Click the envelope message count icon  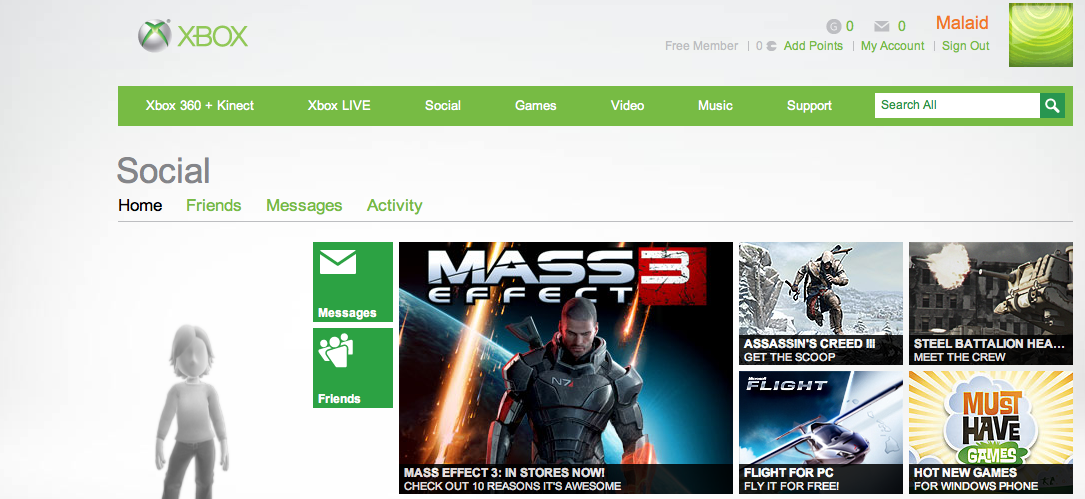click(x=881, y=26)
